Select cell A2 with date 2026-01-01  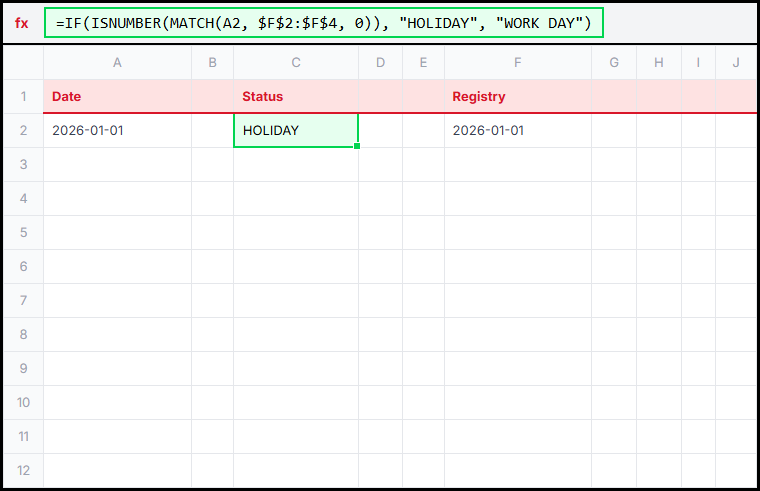117,130
